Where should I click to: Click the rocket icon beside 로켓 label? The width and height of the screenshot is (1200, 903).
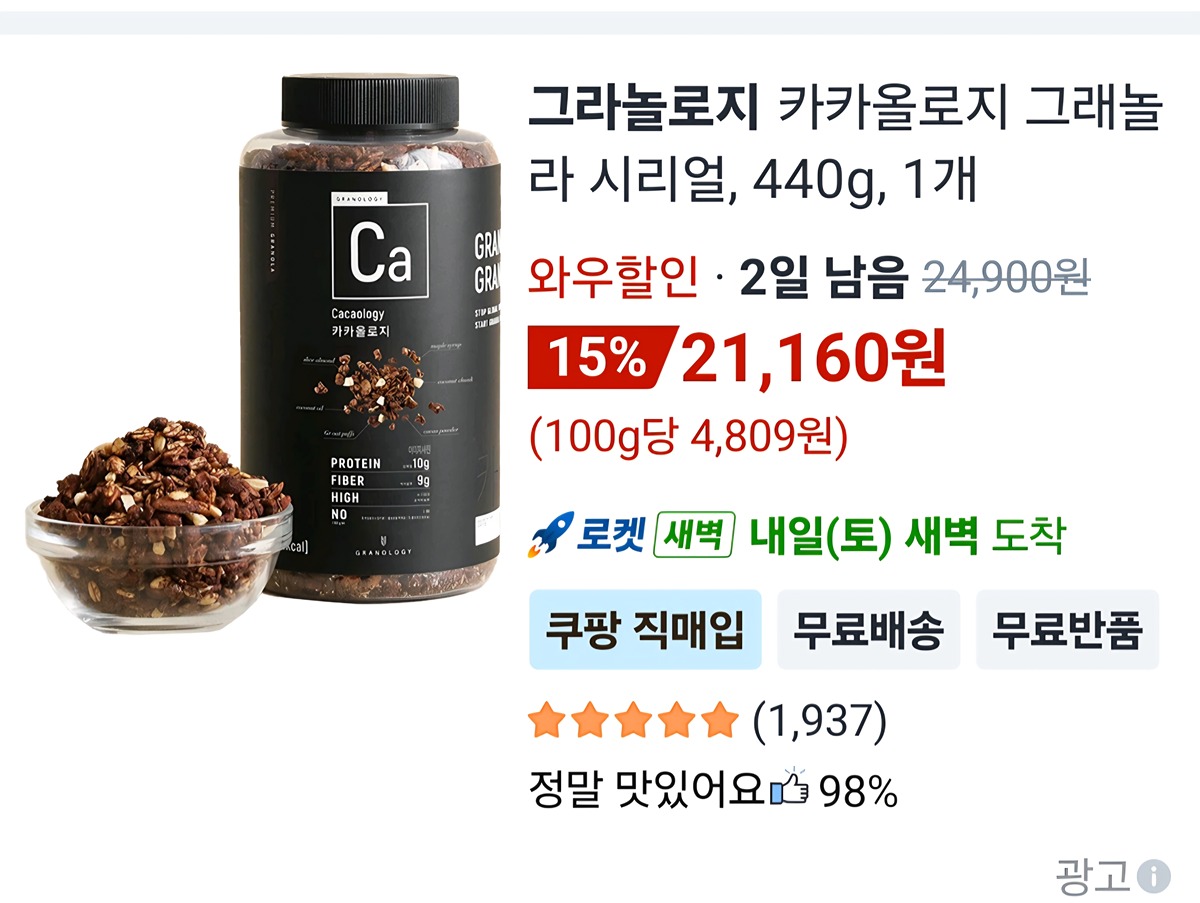click(x=551, y=535)
